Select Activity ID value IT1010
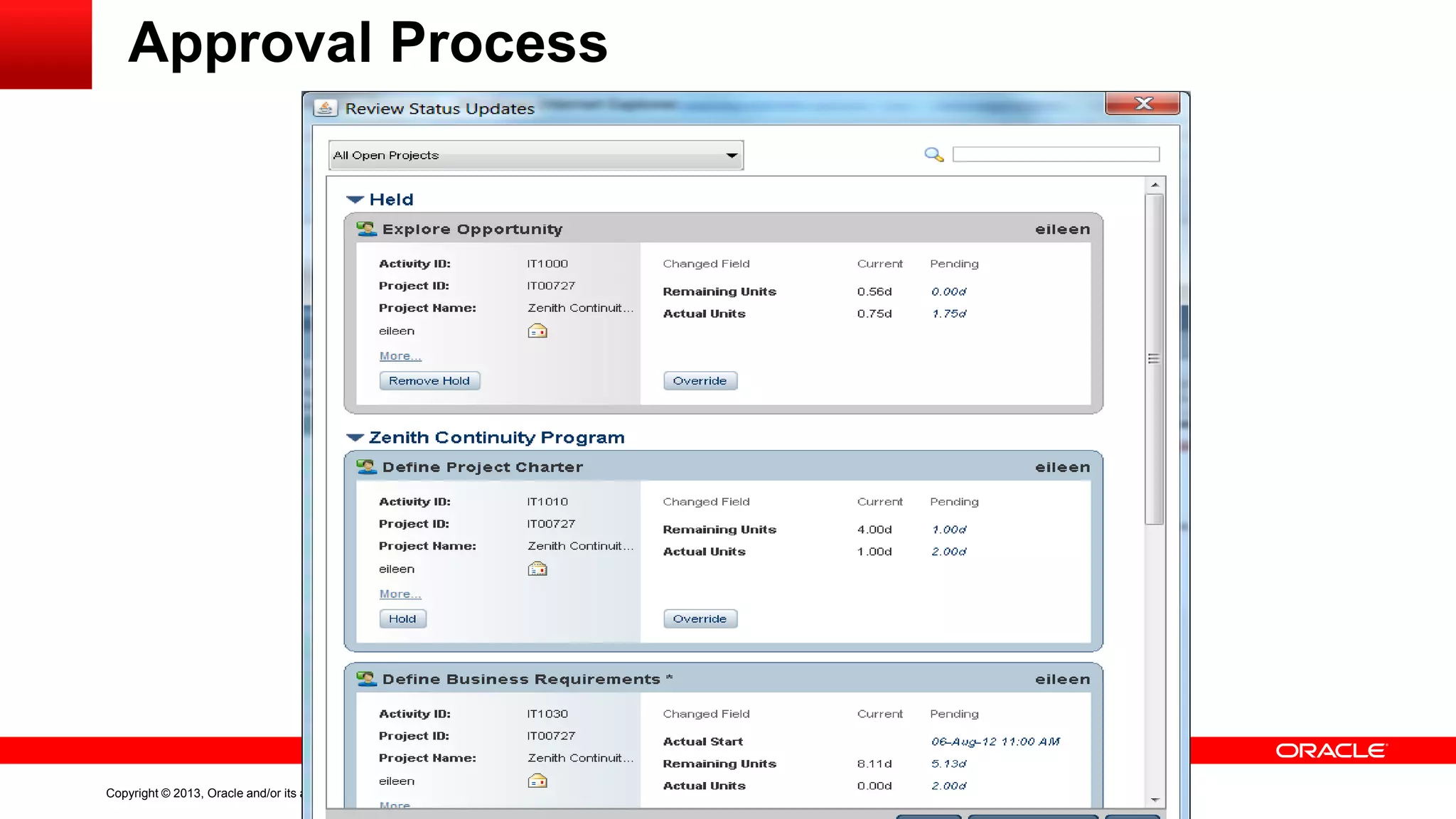1456x819 pixels. pos(547,502)
